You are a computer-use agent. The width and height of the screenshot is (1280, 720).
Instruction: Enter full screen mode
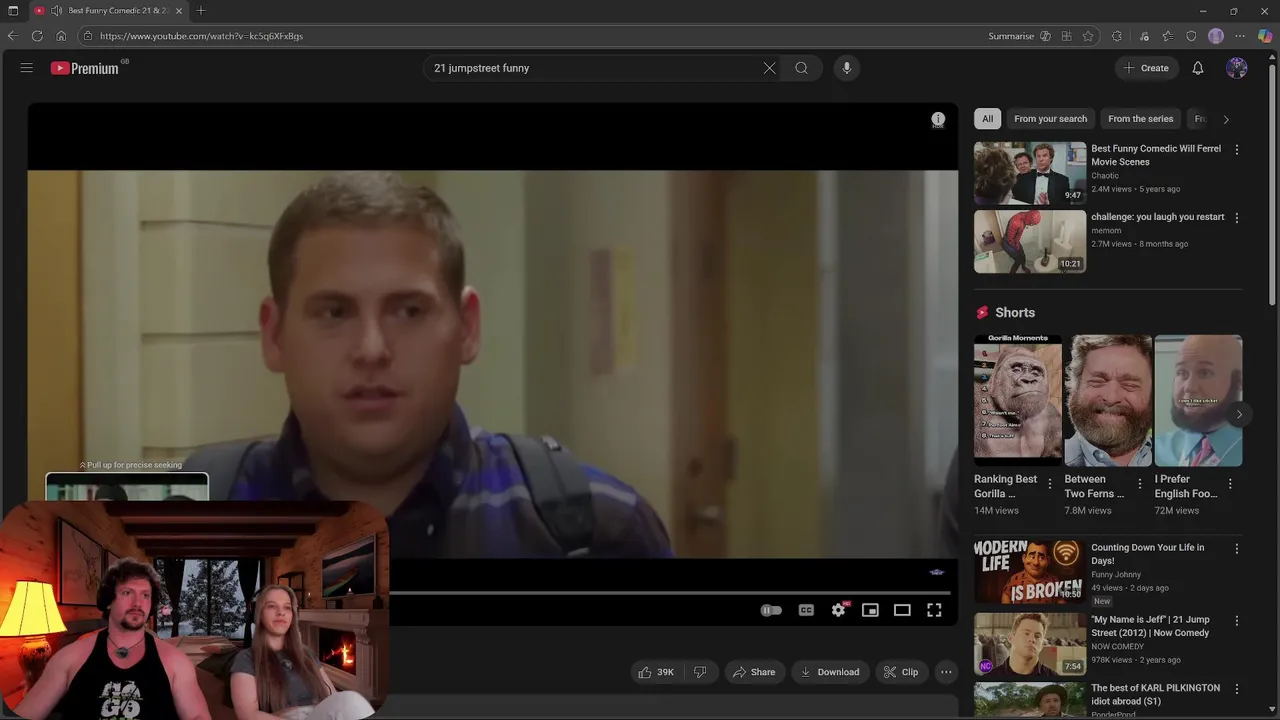pyautogui.click(x=934, y=610)
